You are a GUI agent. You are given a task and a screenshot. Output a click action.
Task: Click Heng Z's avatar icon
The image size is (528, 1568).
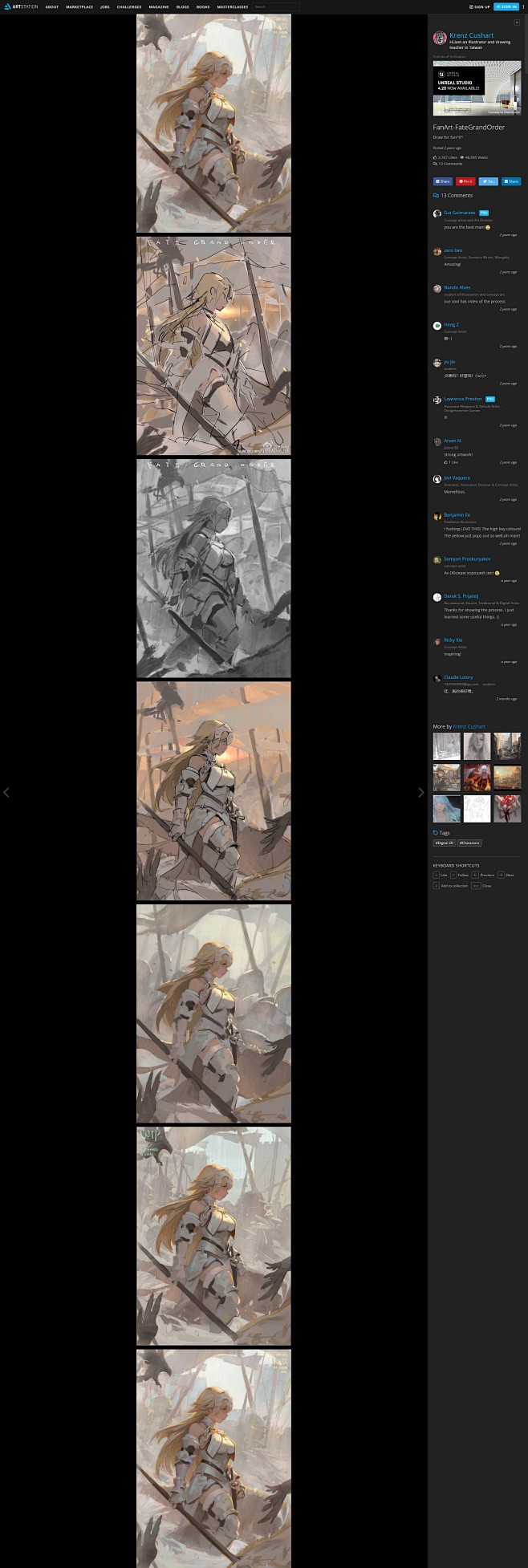pyautogui.click(x=437, y=326)
